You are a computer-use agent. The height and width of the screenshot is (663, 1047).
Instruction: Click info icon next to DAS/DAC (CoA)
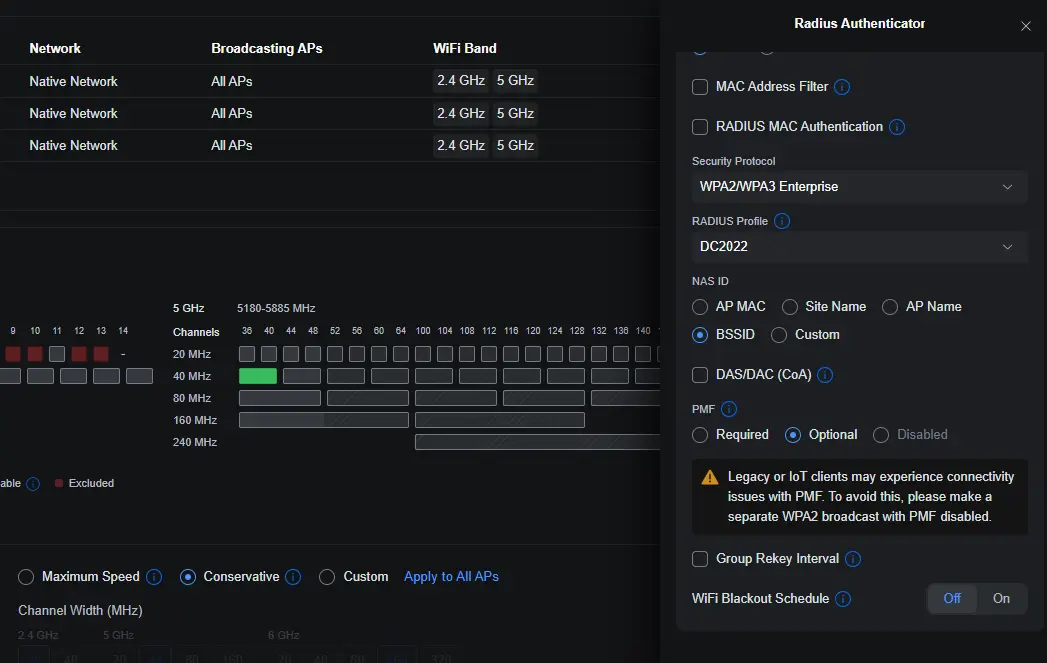pos(825,375)
